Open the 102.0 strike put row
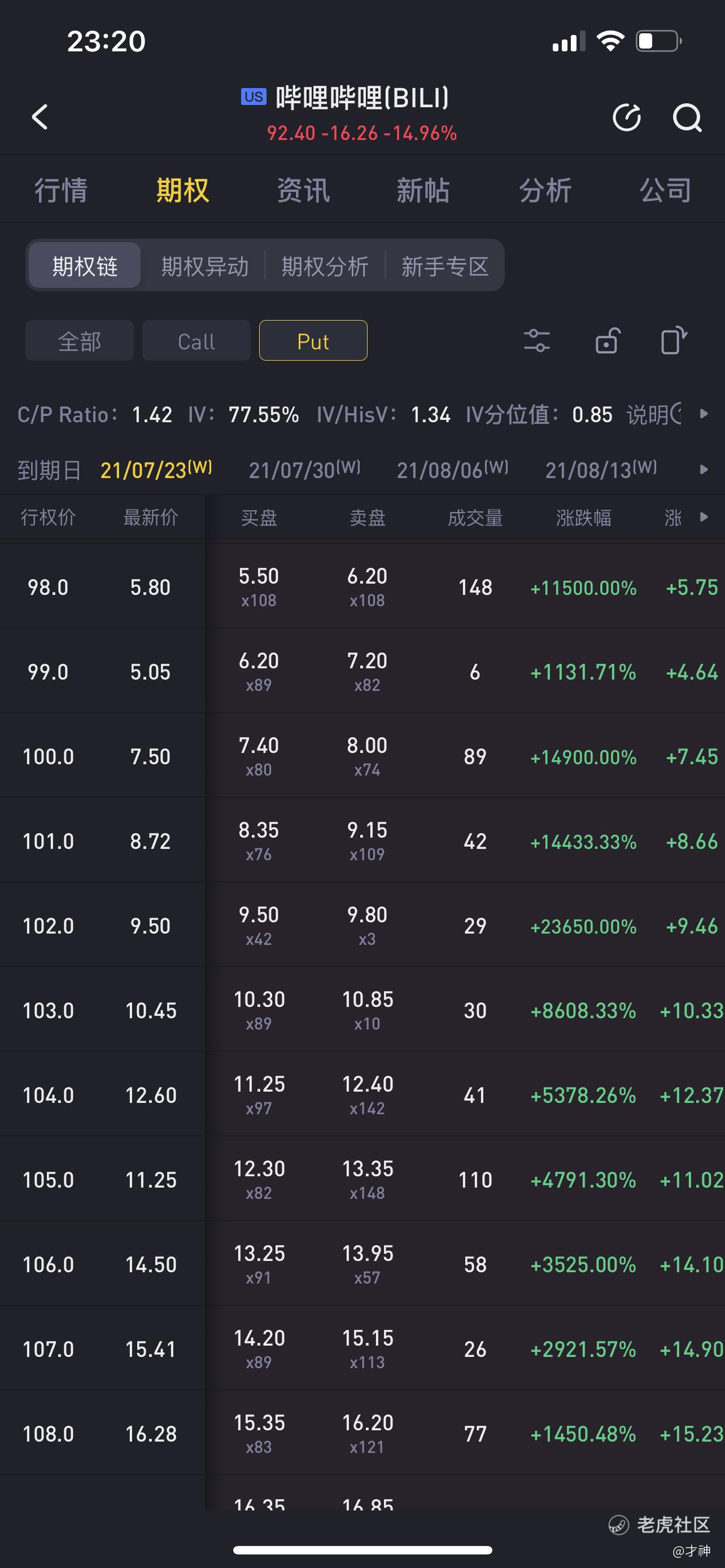Screen dimensions: 725x1568 362,925
